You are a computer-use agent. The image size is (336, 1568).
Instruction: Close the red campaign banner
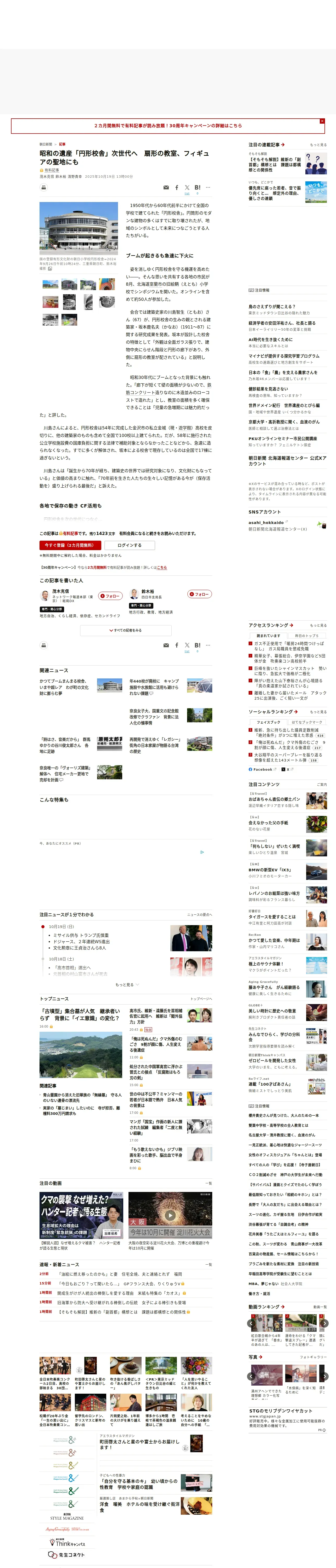322,121
